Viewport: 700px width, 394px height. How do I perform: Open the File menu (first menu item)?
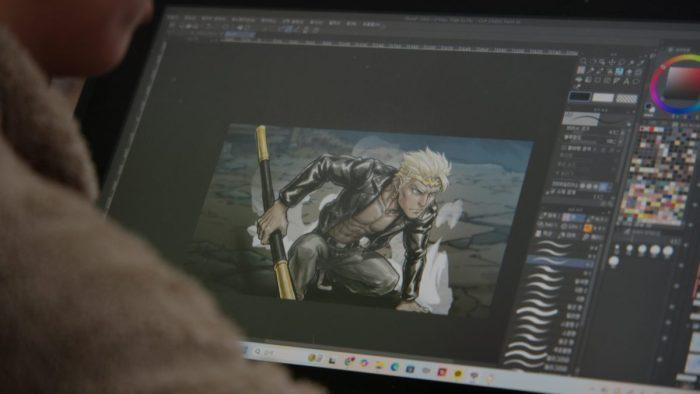coord(172,18)
